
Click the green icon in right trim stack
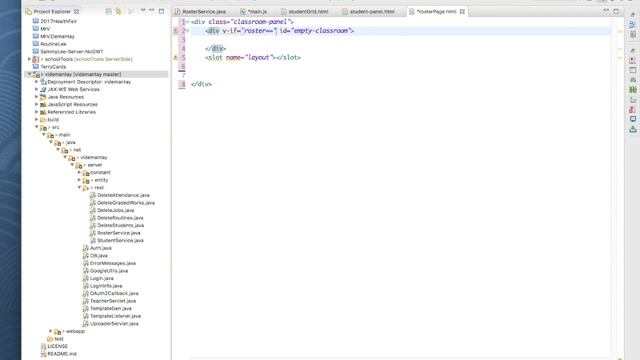coord(633,89)
